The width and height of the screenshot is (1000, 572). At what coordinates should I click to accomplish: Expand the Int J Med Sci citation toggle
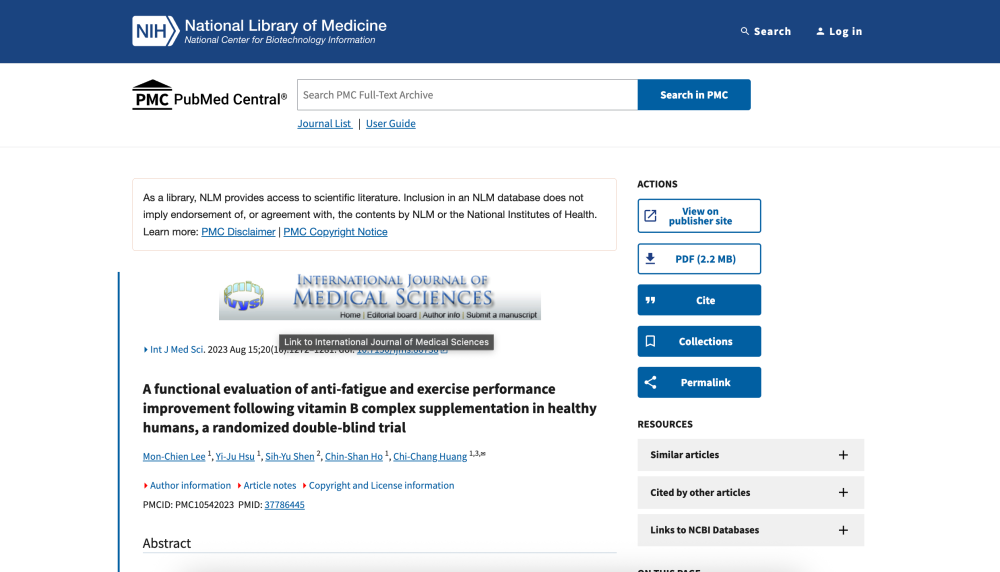pyautogui.click(x=173, y=349)
